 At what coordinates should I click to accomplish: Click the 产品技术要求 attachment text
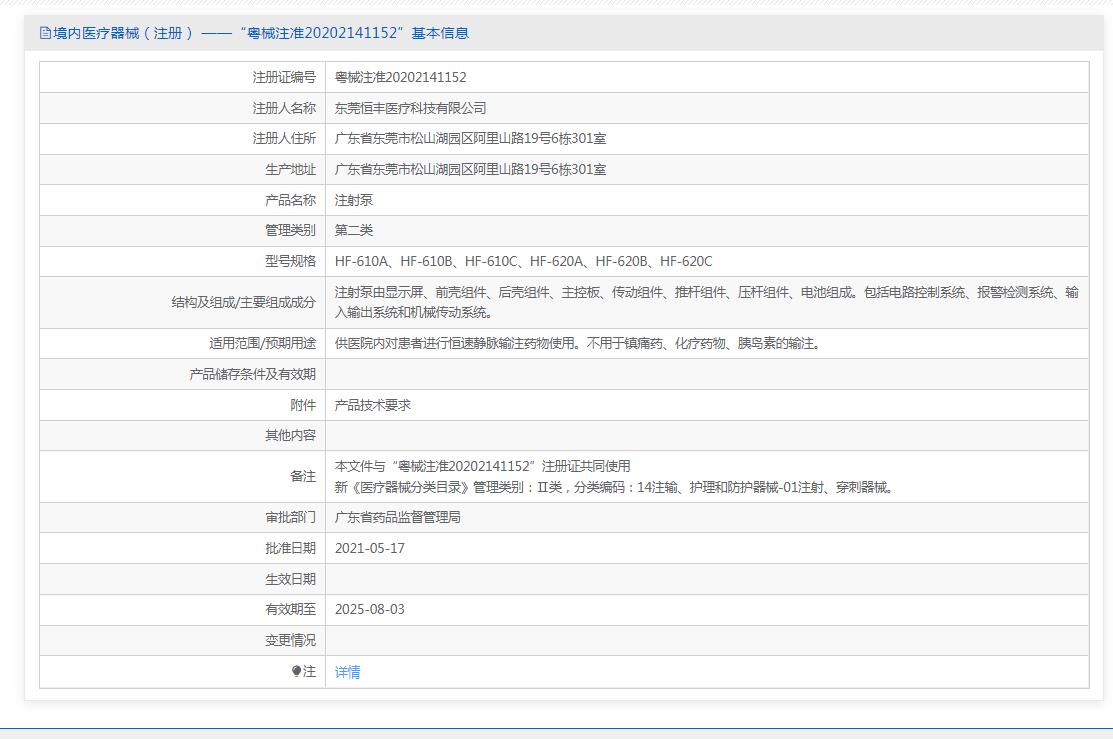point(373,405)
